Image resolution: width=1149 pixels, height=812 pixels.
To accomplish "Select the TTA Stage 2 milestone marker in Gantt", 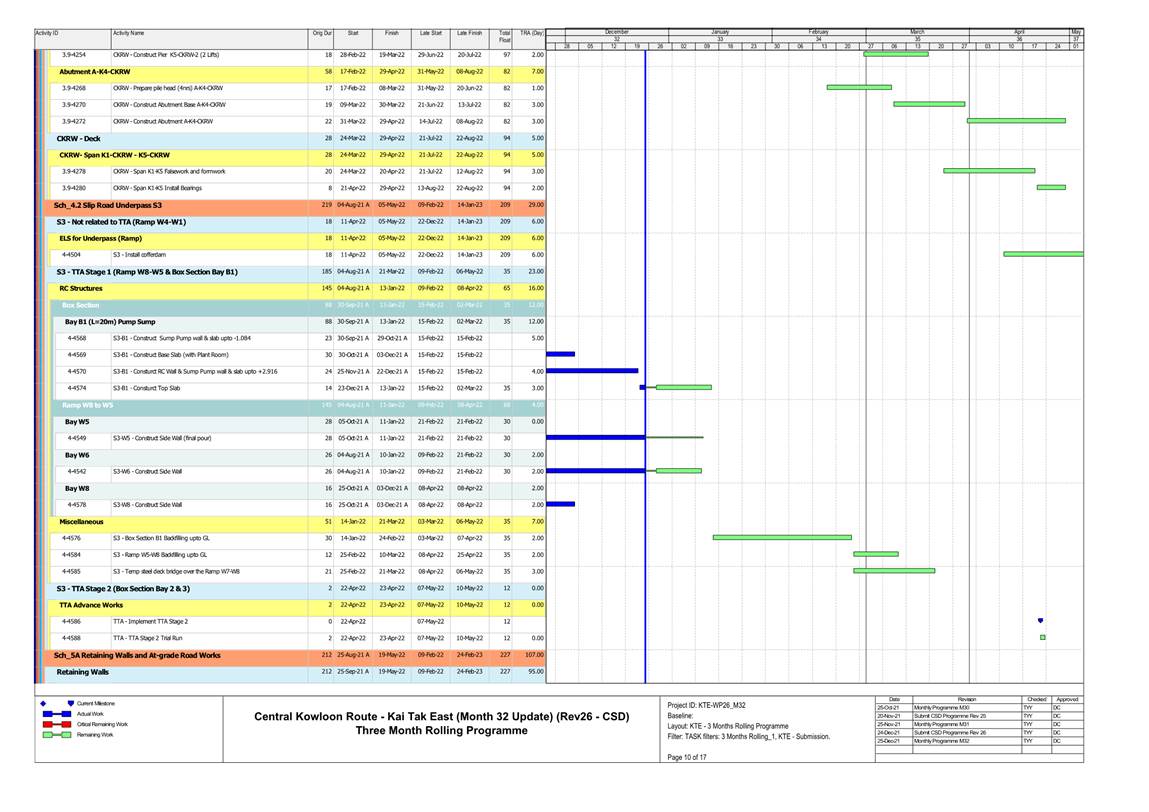I will point(1041,621).
